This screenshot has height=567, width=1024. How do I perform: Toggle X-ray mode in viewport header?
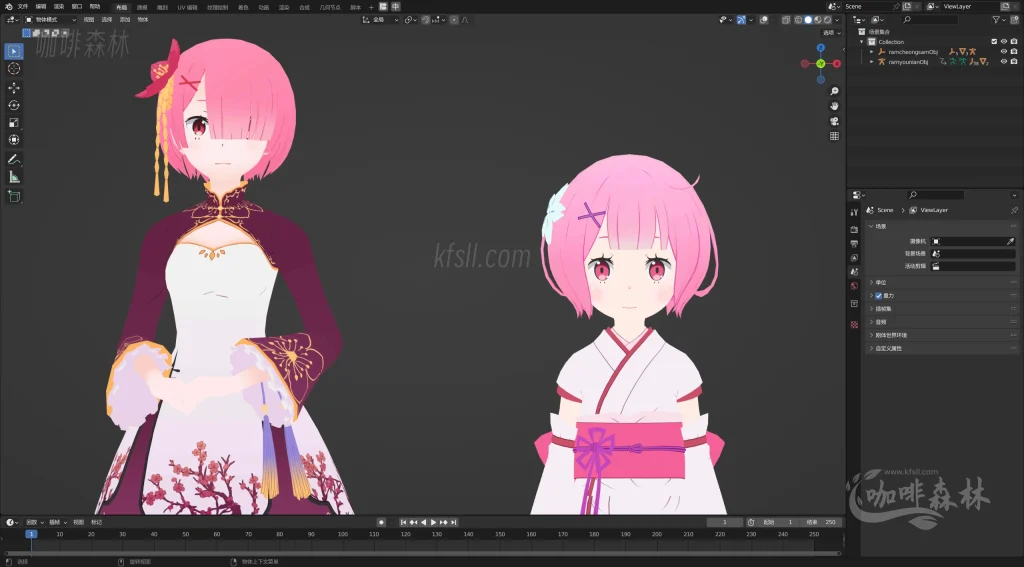[786, 20]
